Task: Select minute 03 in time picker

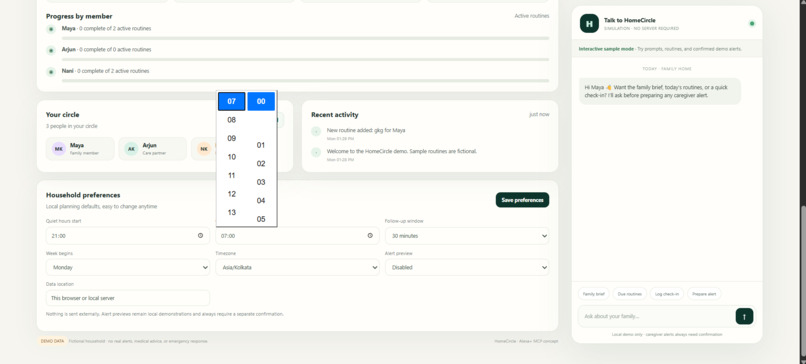Action: (x=261, y=182)
